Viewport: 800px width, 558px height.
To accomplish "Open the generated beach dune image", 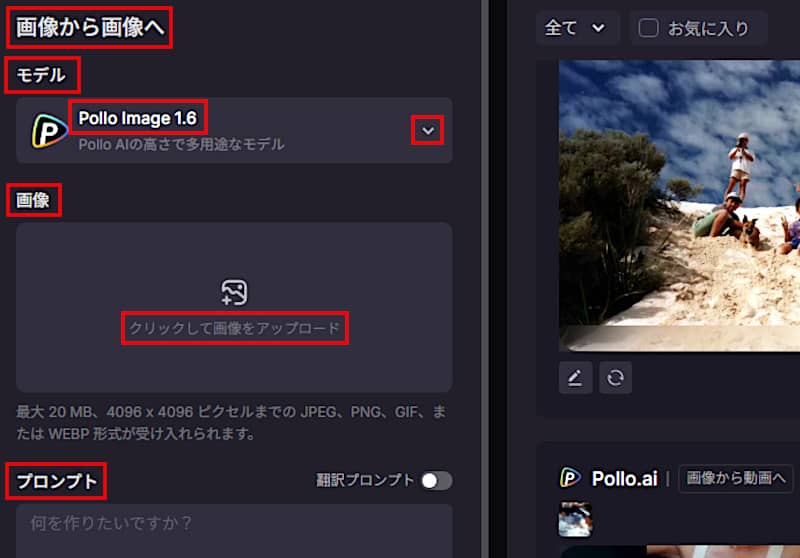I will (x=680, y=206).
